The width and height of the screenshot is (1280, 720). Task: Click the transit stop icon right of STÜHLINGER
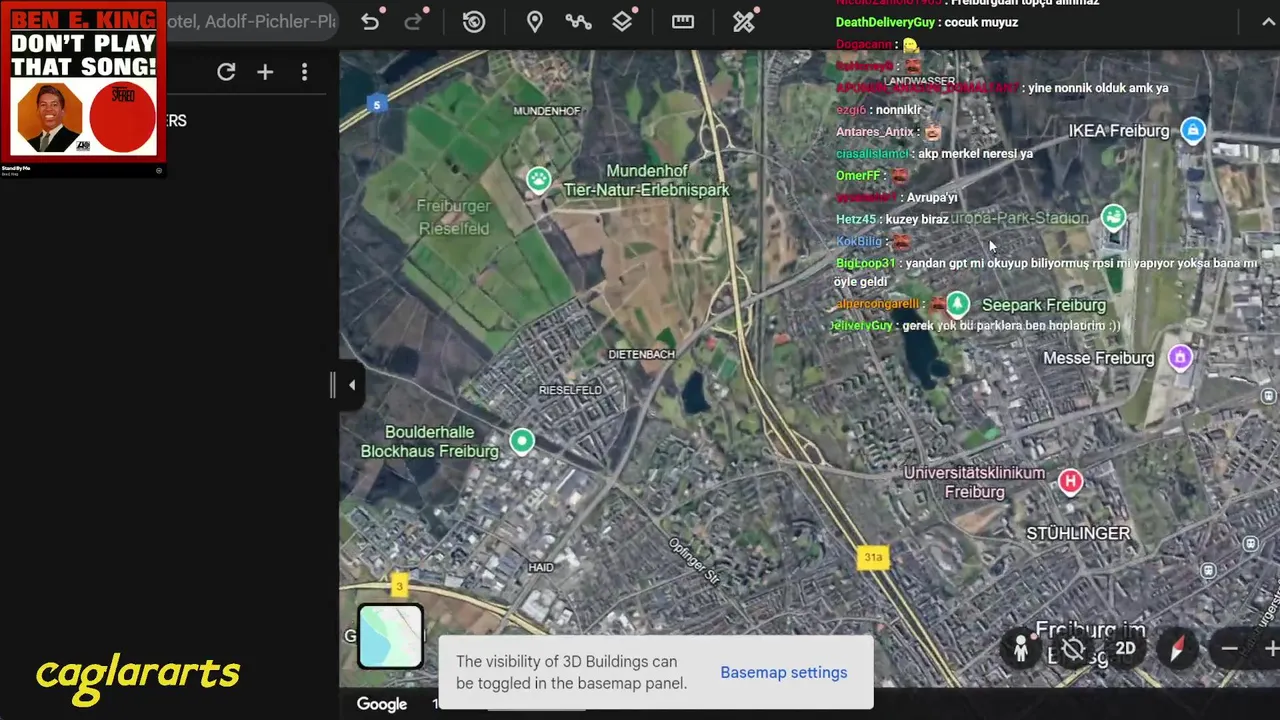tap(1250, 543)
